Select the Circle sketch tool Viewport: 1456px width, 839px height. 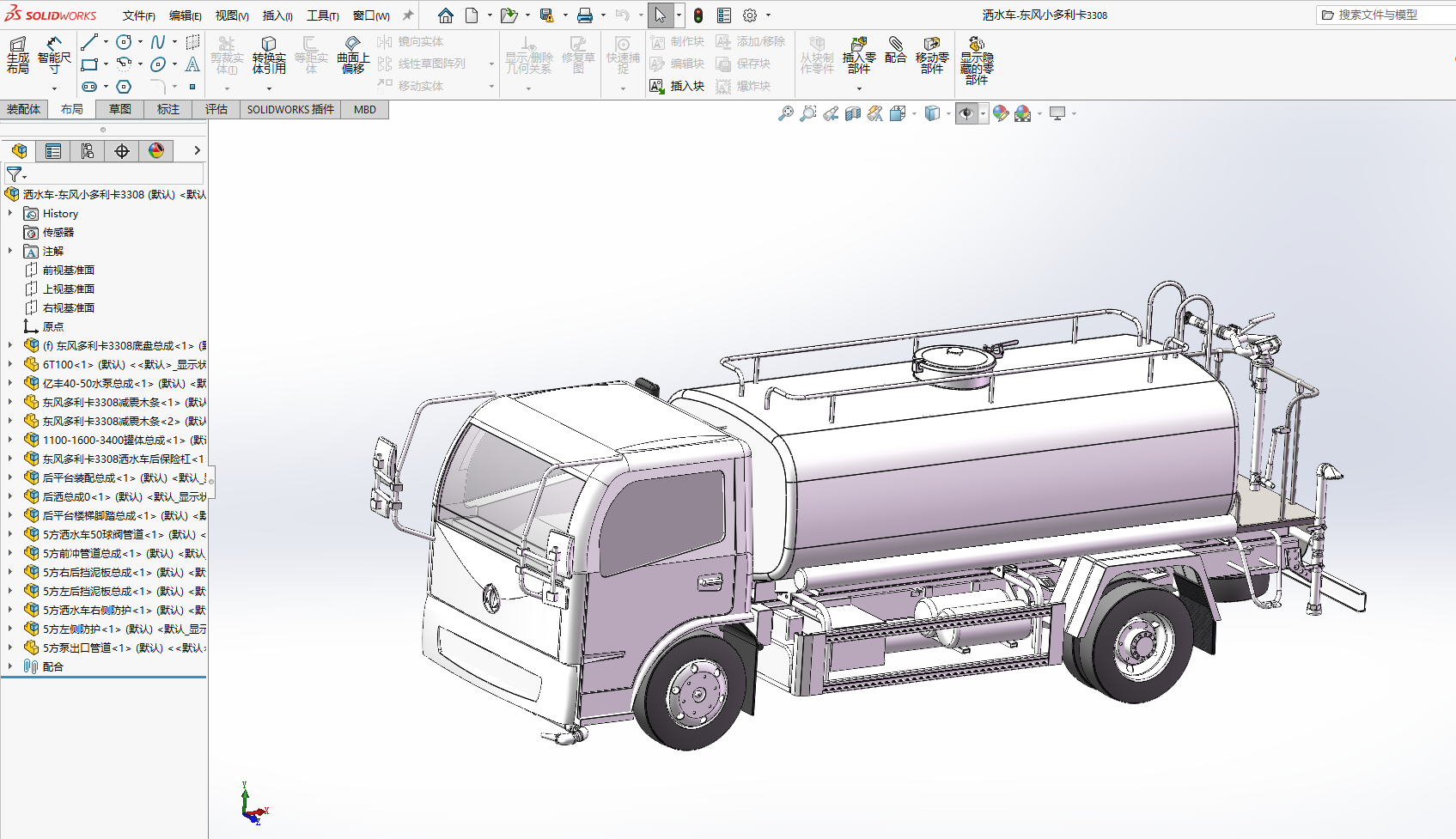[124, 42]
